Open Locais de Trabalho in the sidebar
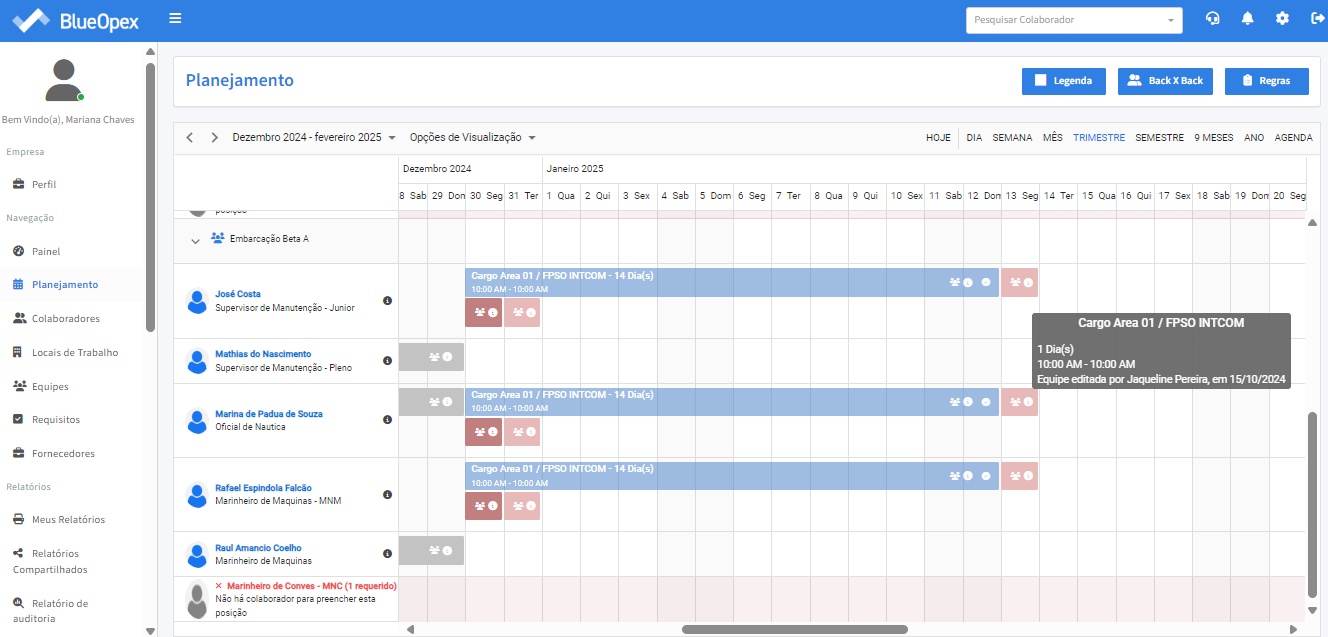The height and width of the screenshot is (637, 1328). pyautogui.click(x=75, y=352)
